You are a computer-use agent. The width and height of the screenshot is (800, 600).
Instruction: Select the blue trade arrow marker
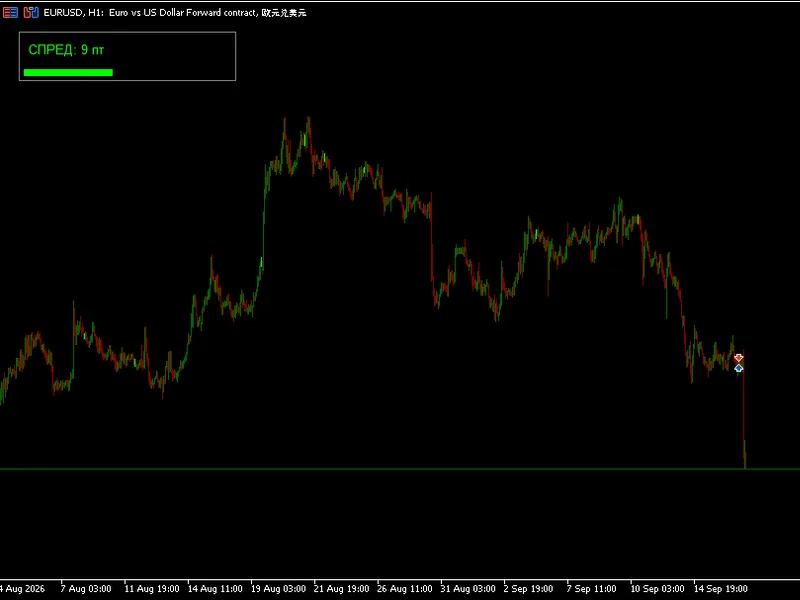point(738,368)
